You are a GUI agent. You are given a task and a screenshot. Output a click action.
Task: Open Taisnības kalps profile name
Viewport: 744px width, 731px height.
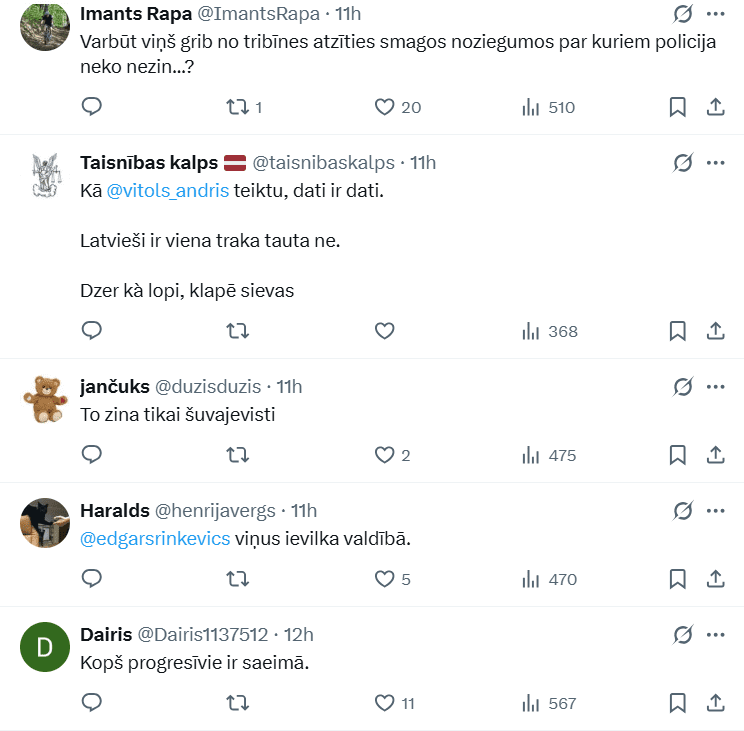[x=148, y=163]
